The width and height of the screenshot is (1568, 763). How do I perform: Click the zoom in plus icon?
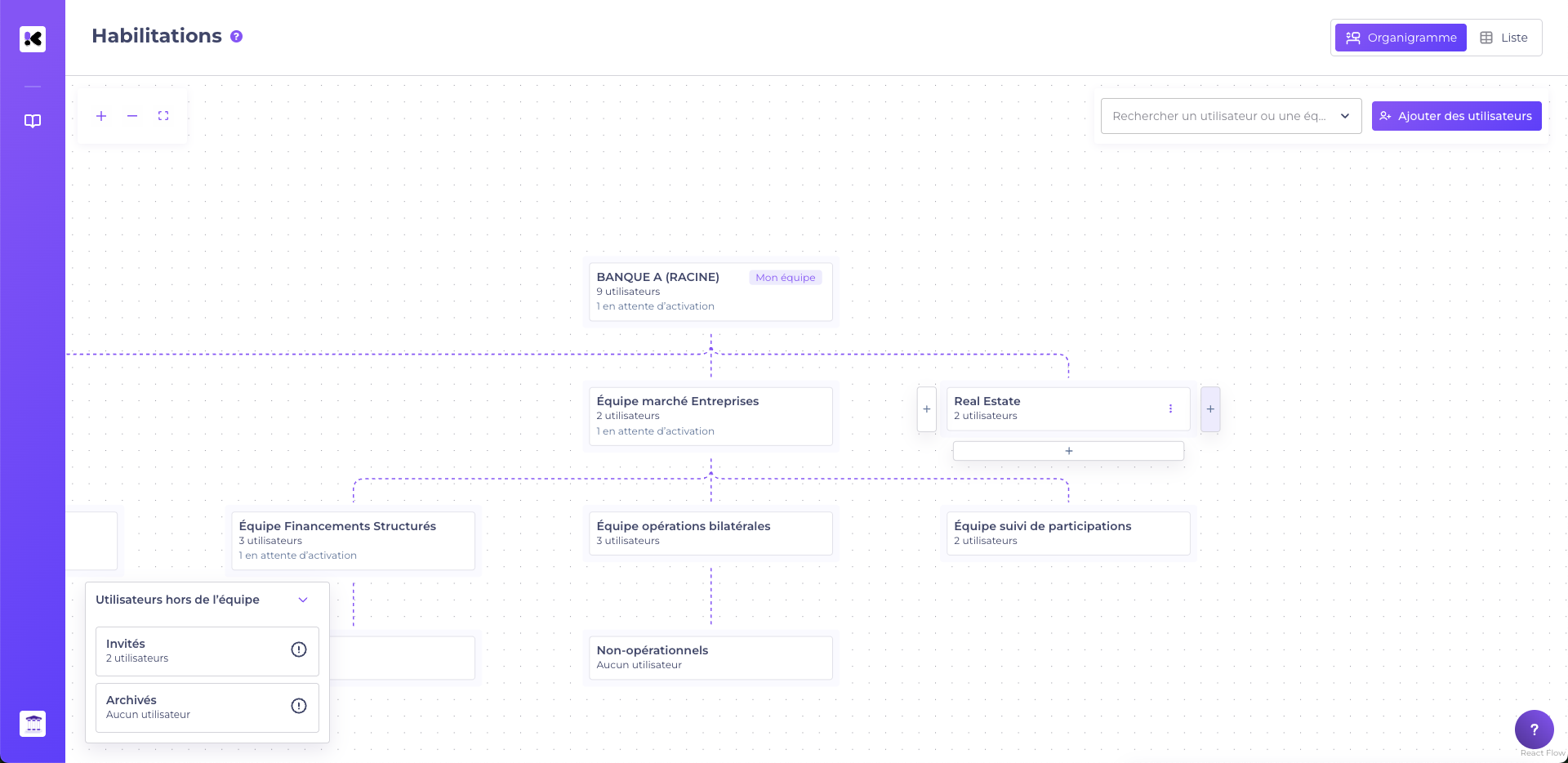101,116
